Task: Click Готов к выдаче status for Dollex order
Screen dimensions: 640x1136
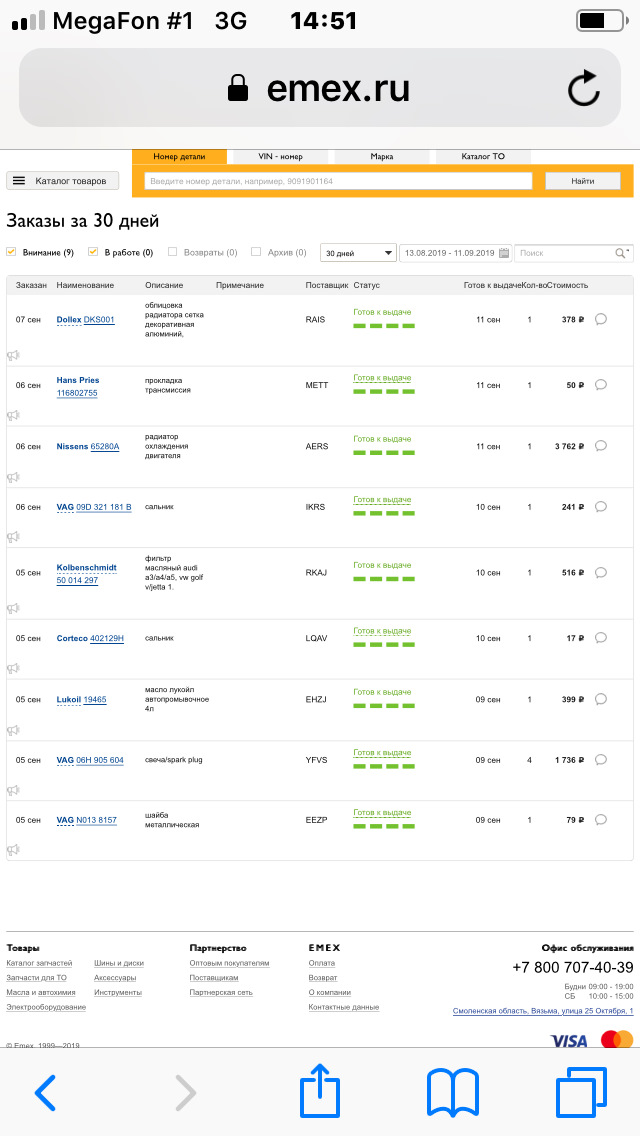Action: pyautogui.click(x=382, y=312)
